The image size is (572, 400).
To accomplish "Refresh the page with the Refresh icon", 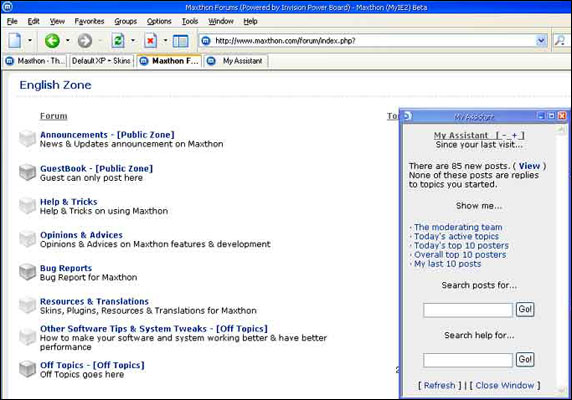I will point(118,40).
